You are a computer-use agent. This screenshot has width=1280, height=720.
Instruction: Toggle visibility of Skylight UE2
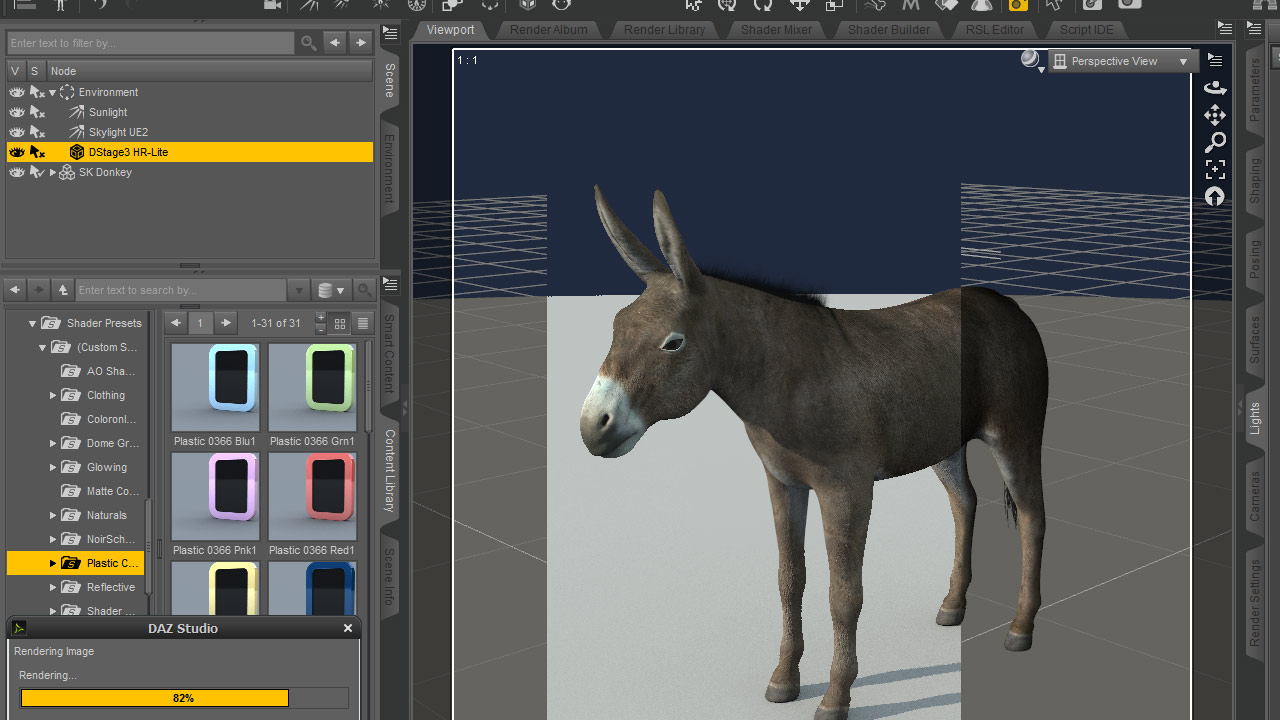point(17,132)
